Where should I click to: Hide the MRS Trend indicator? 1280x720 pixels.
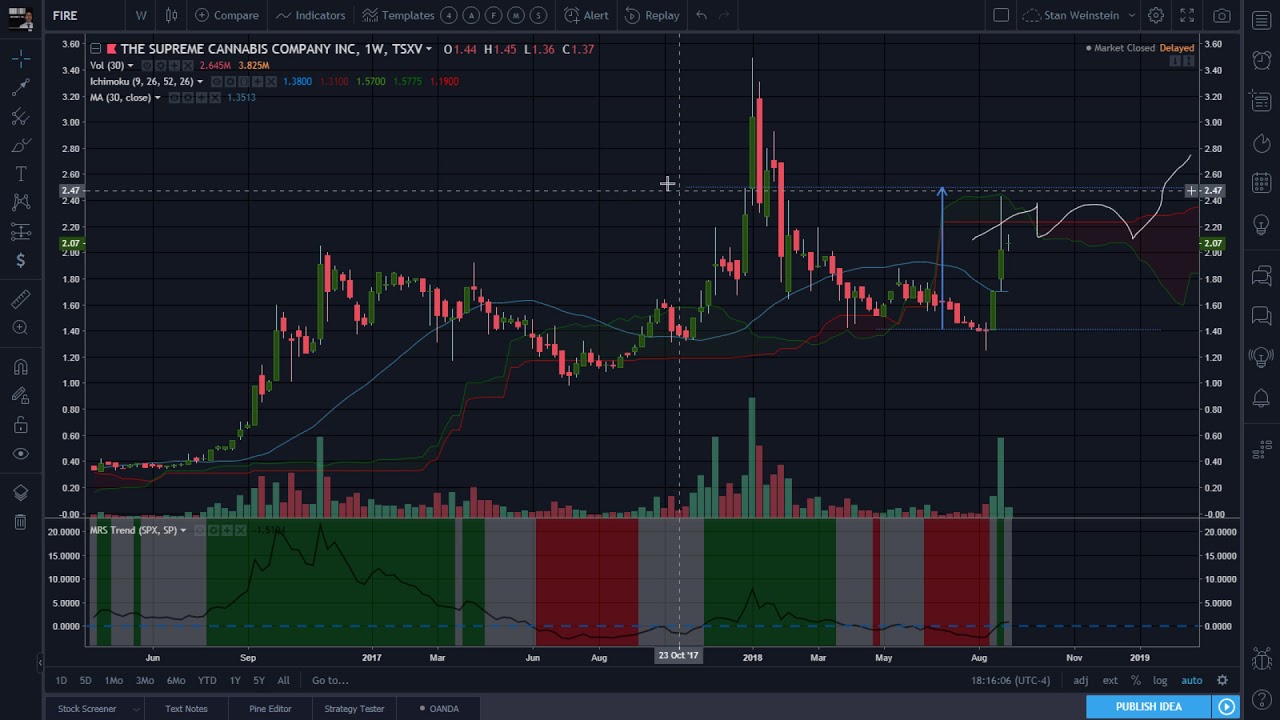click(198, 530)
